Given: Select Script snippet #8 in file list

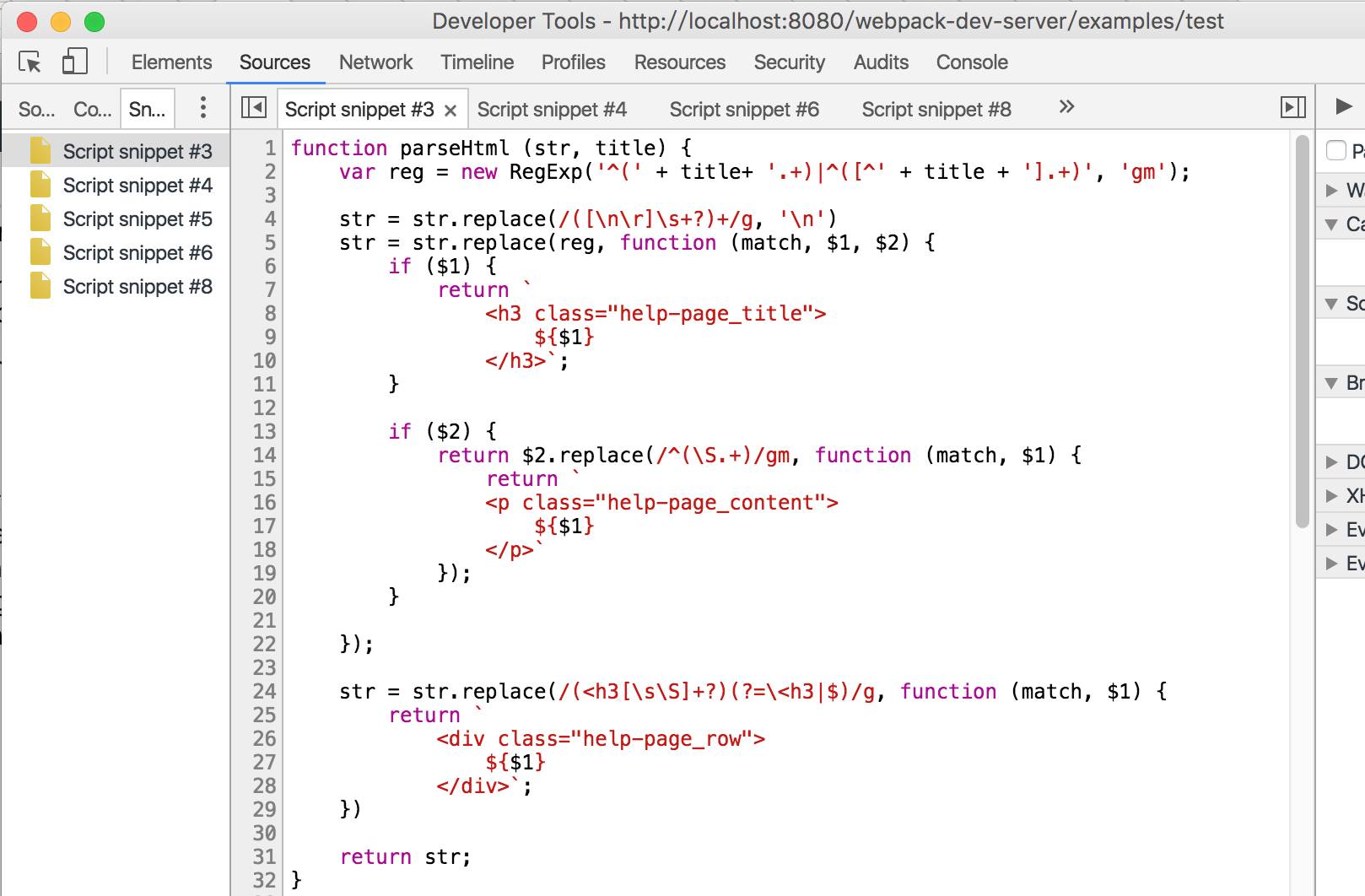Looking at the screenshot, I should 116,286.
